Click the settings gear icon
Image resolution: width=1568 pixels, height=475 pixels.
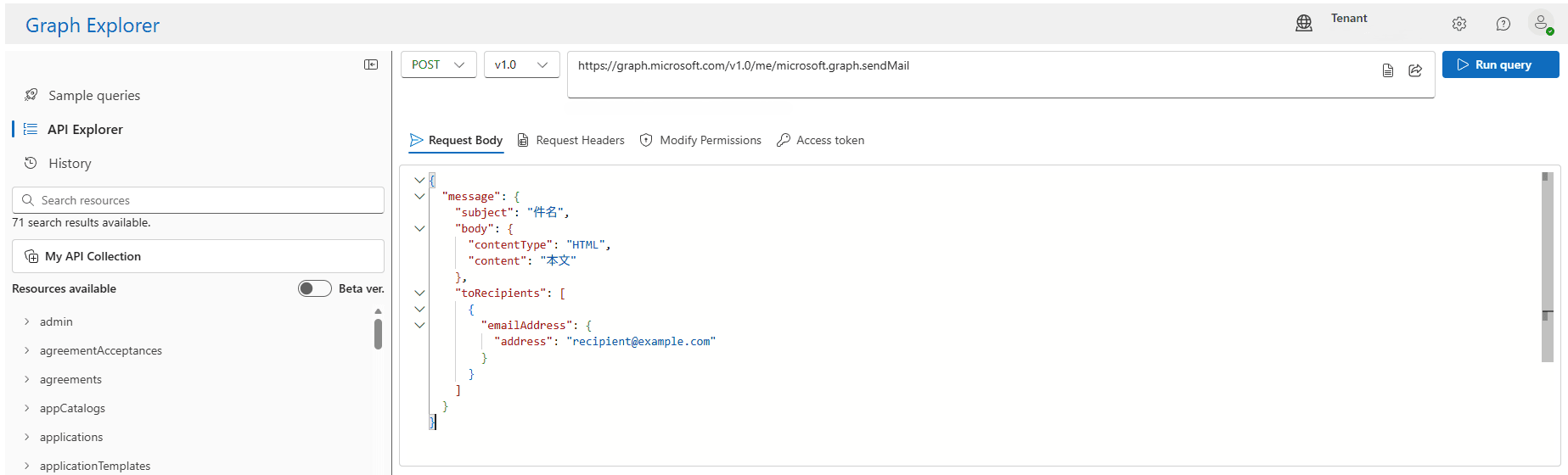(1458, 24)
